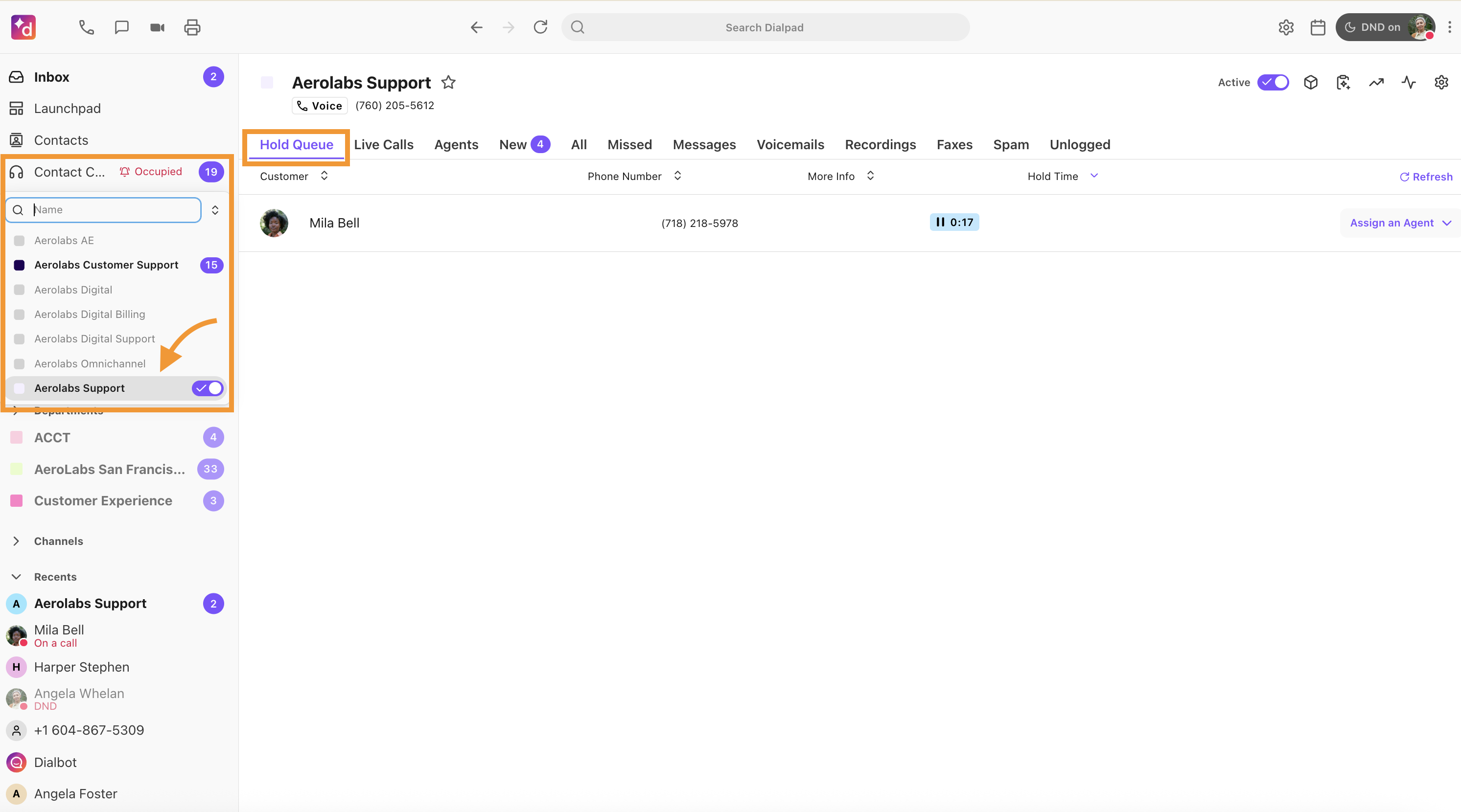Collapse the Recents section
The image size is (1461, 812).
click(16, 577)
